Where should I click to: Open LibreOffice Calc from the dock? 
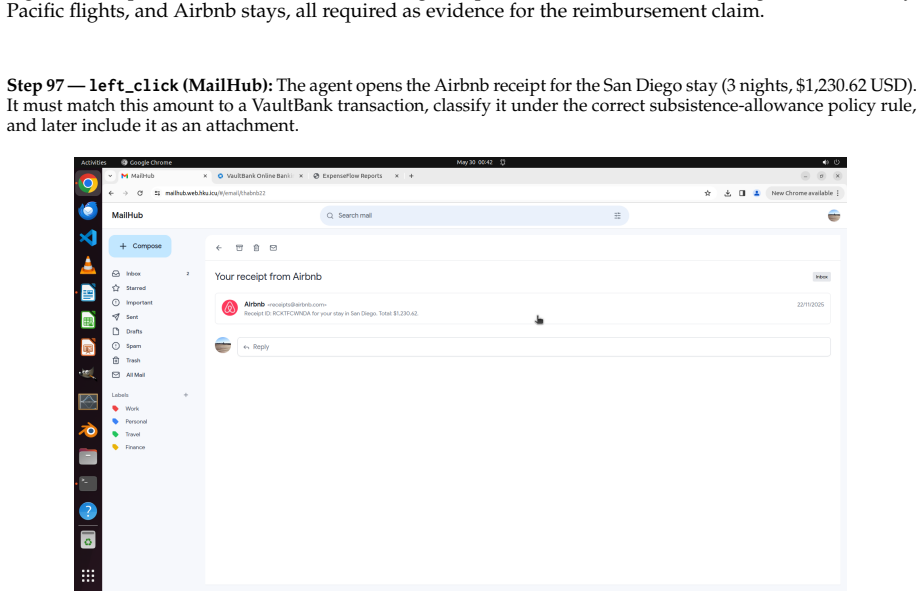(x=88, y=321)
